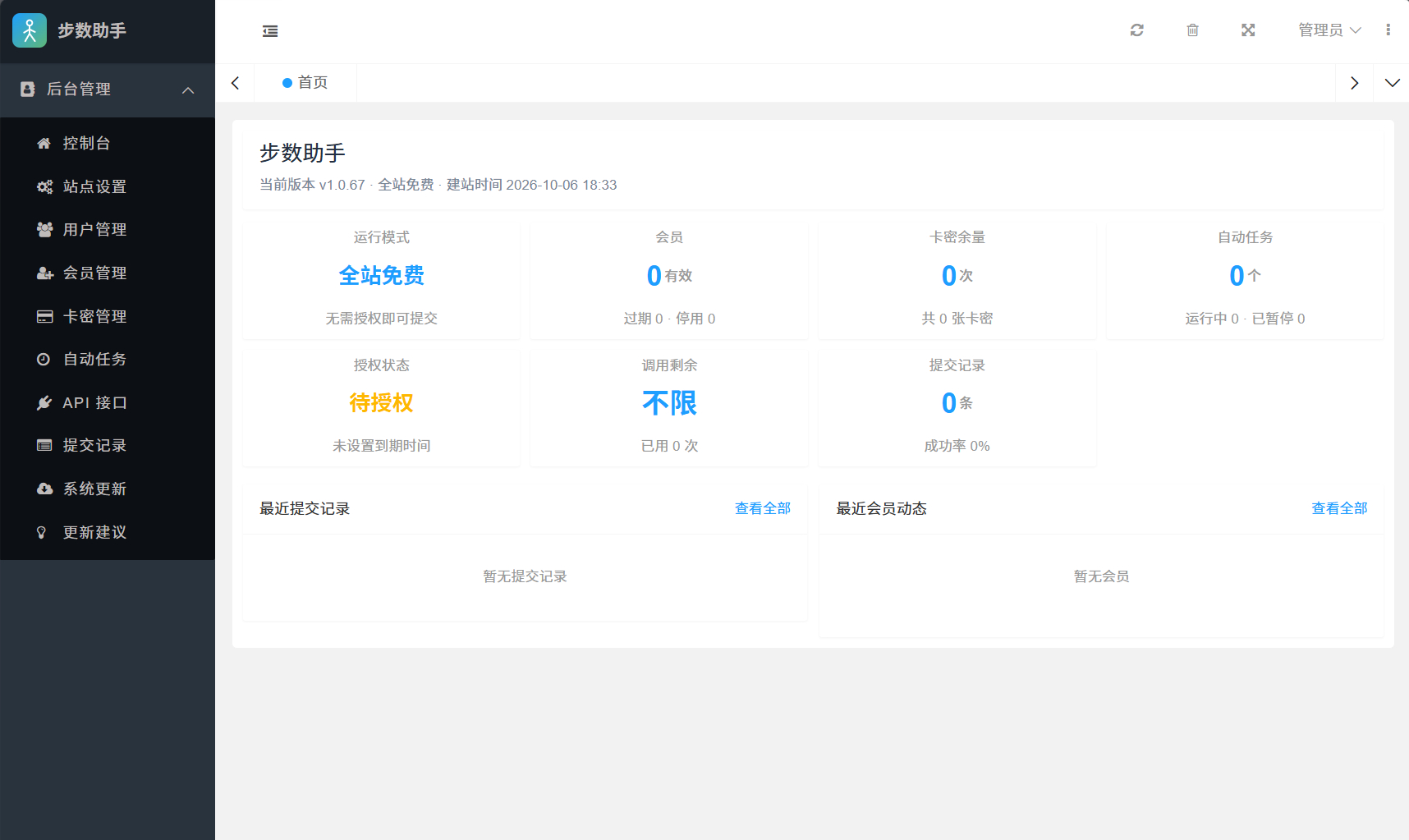Click the 过期 0 · 停用 0 text
Image resolution: width=1409 pixels, height=840 pixels.
[669, 319]
